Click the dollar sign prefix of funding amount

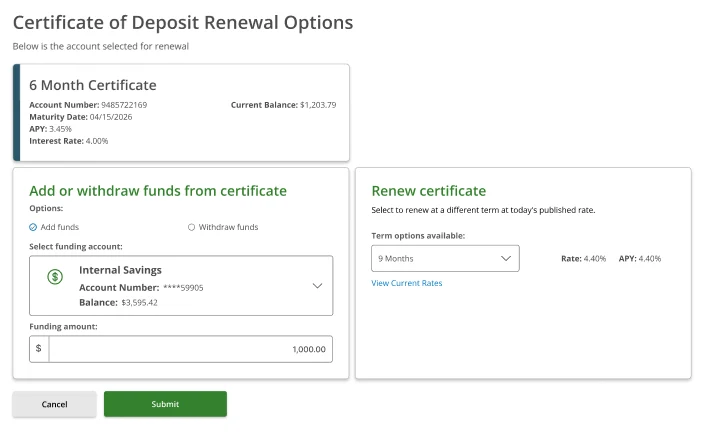tap(39, 348)
